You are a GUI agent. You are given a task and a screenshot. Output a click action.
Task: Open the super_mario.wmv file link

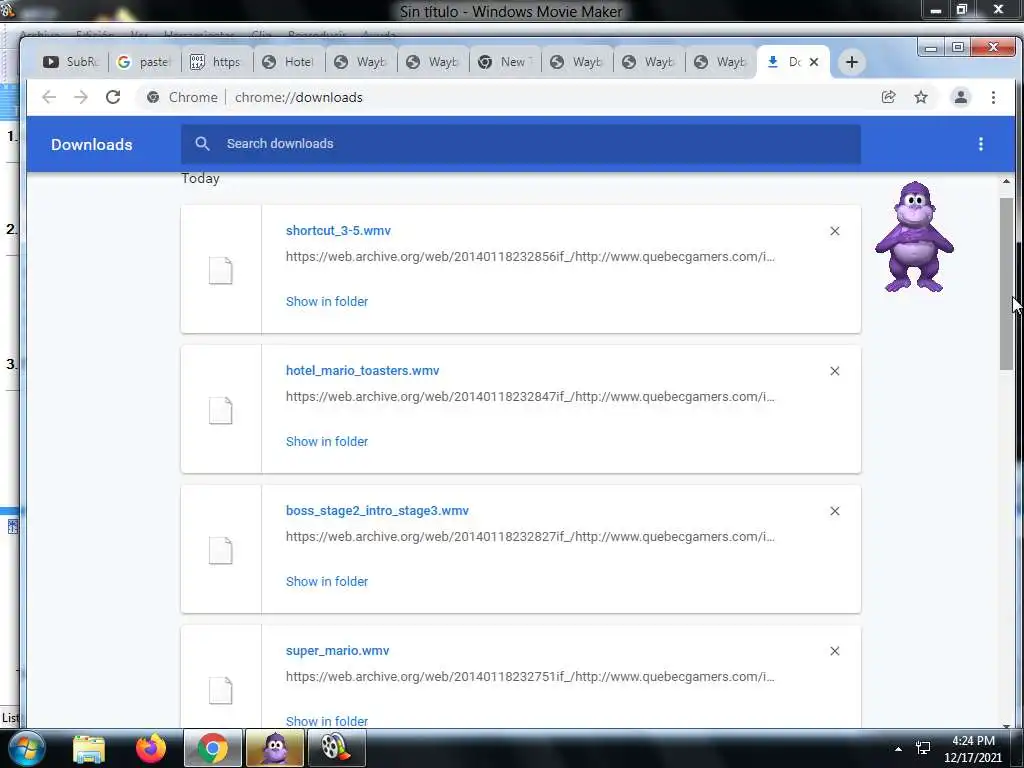337,650
